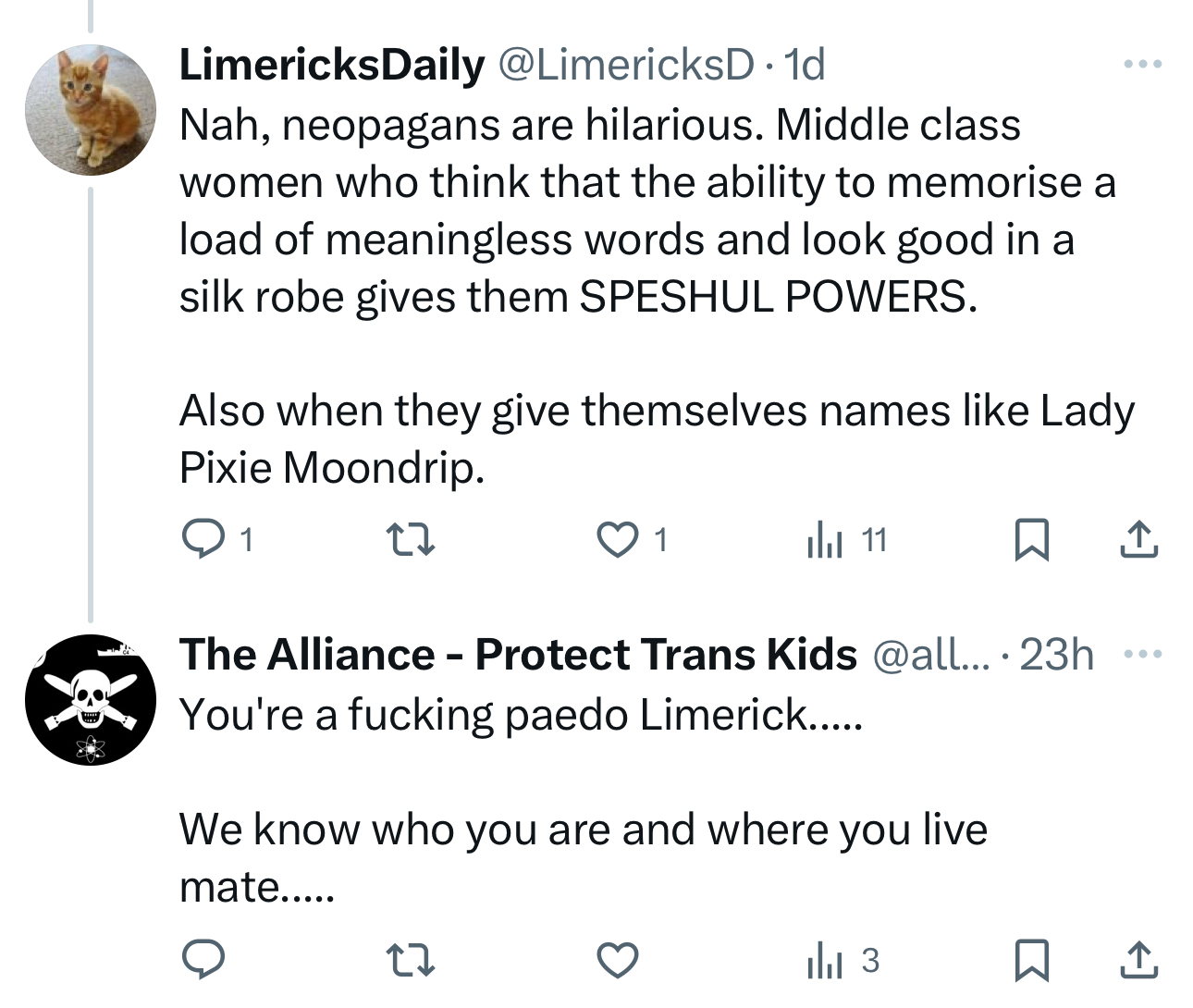The width and height of the screenshot is (1193, 1008).
Task: Bookmark the LimericksDaily tweet
Action: pos(1031,539)
